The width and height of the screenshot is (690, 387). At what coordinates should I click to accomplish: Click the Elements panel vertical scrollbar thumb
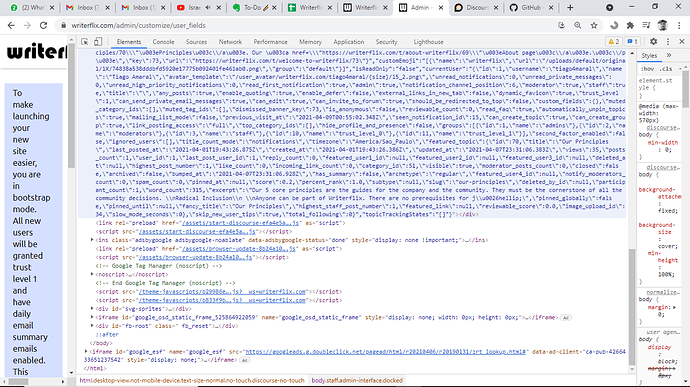point(632,307)
